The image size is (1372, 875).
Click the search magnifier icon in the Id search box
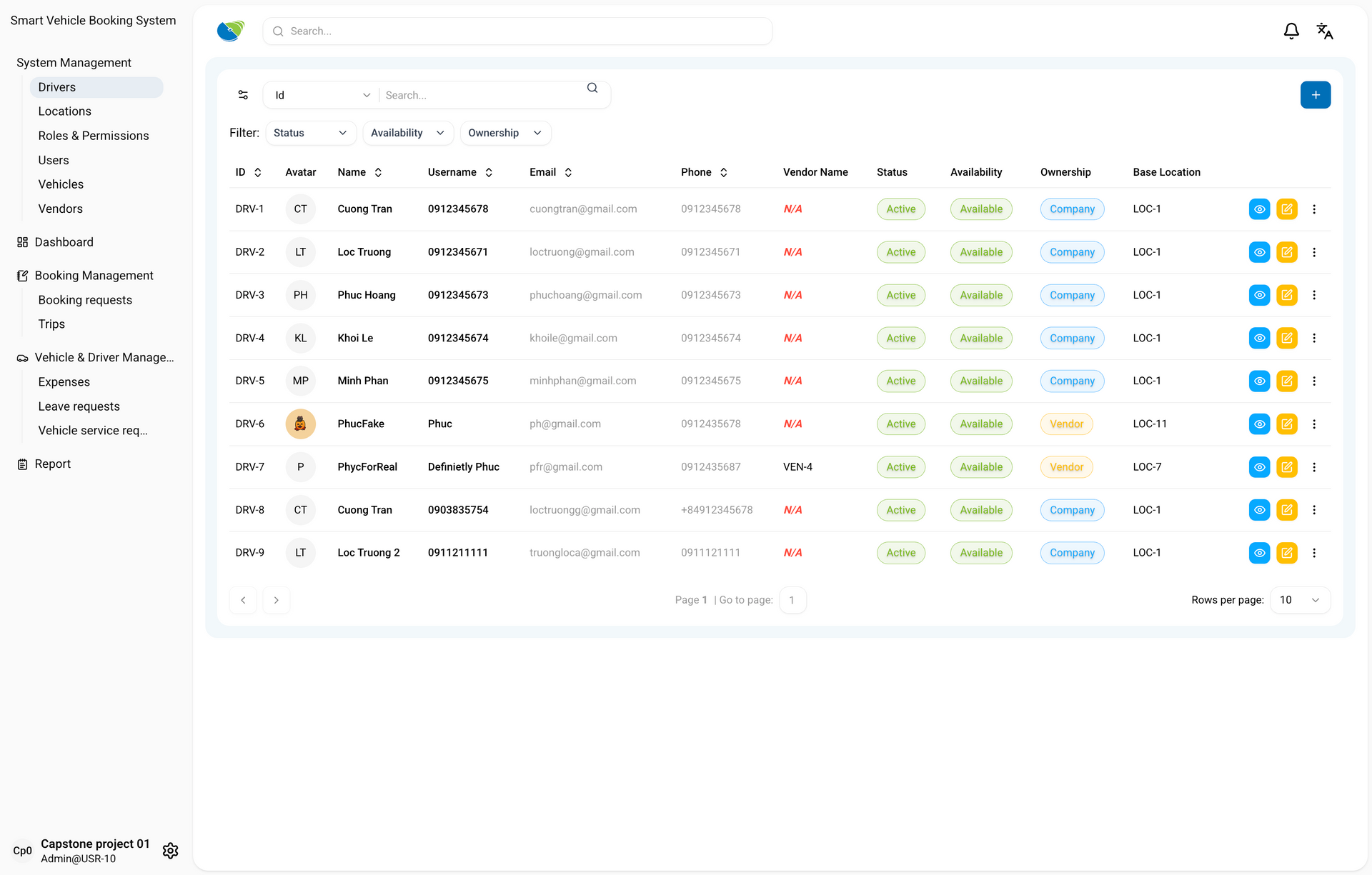(x=592, y=88)
